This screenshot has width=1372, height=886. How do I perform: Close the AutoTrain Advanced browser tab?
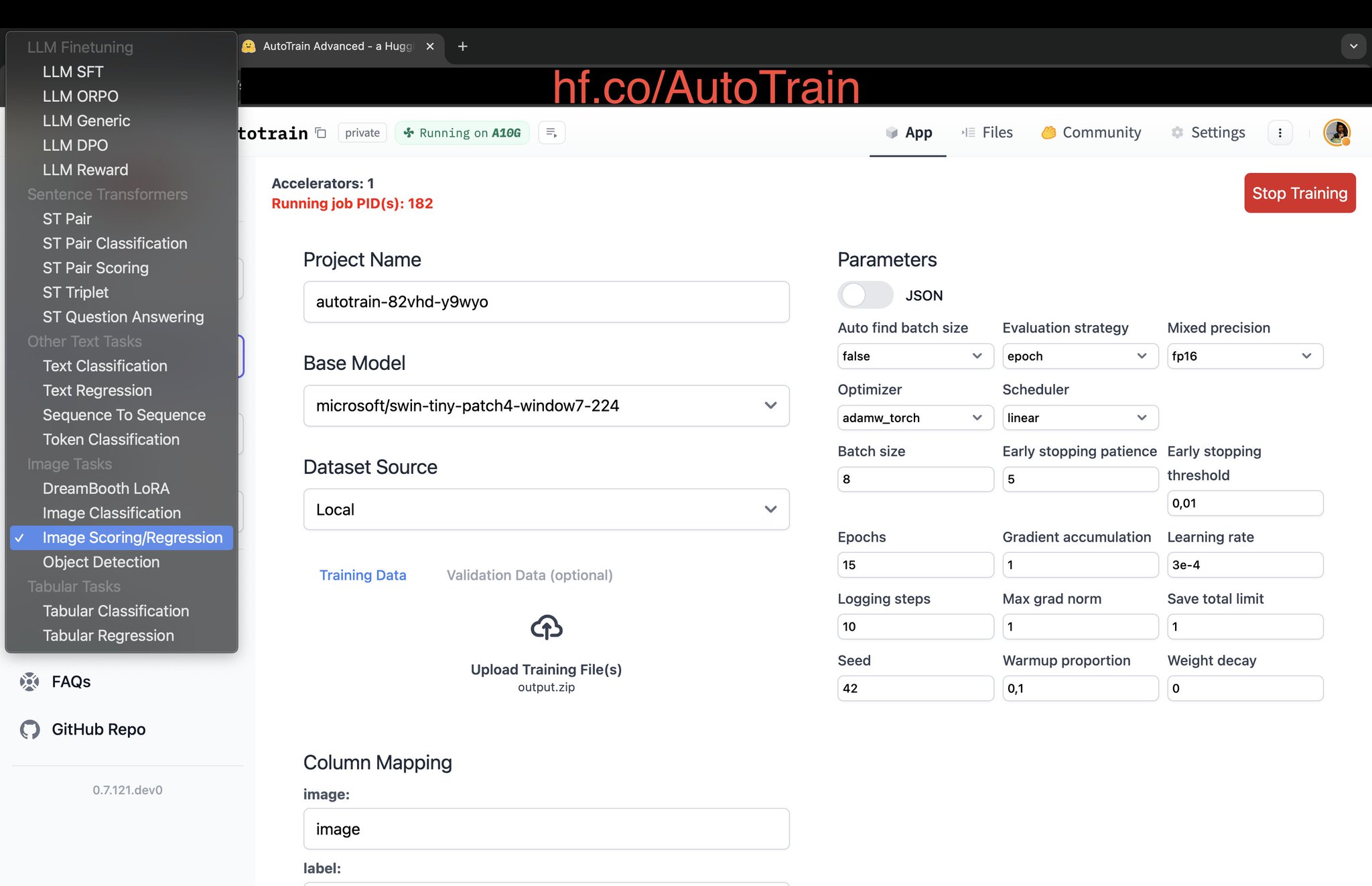430,46
